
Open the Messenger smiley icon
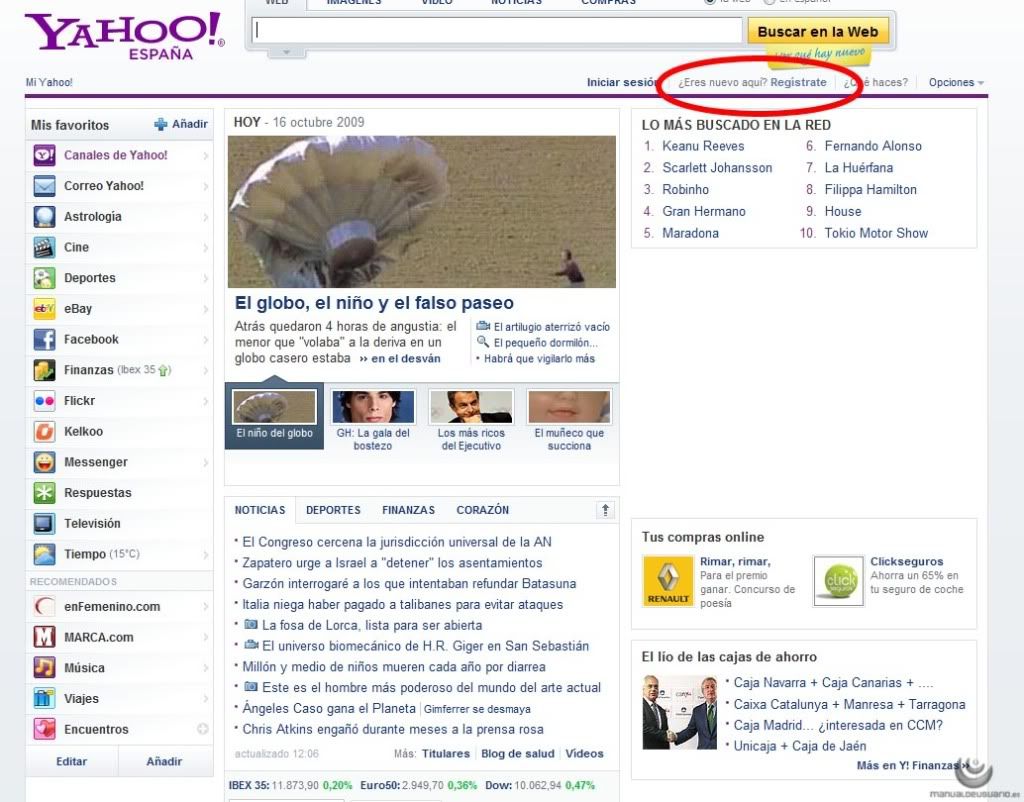44,462
